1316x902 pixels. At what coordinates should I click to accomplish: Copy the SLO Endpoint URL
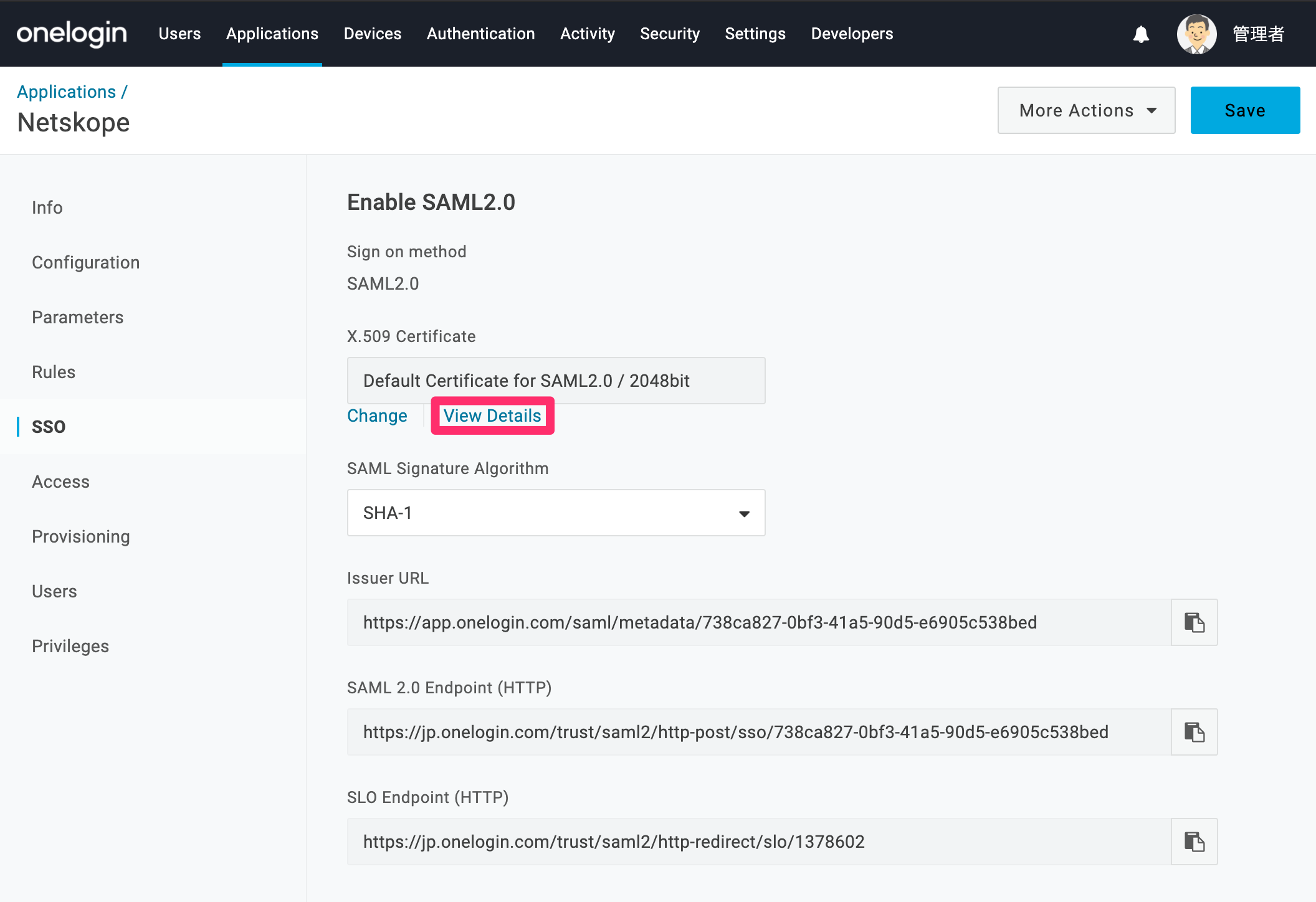tap(1194, 842)
